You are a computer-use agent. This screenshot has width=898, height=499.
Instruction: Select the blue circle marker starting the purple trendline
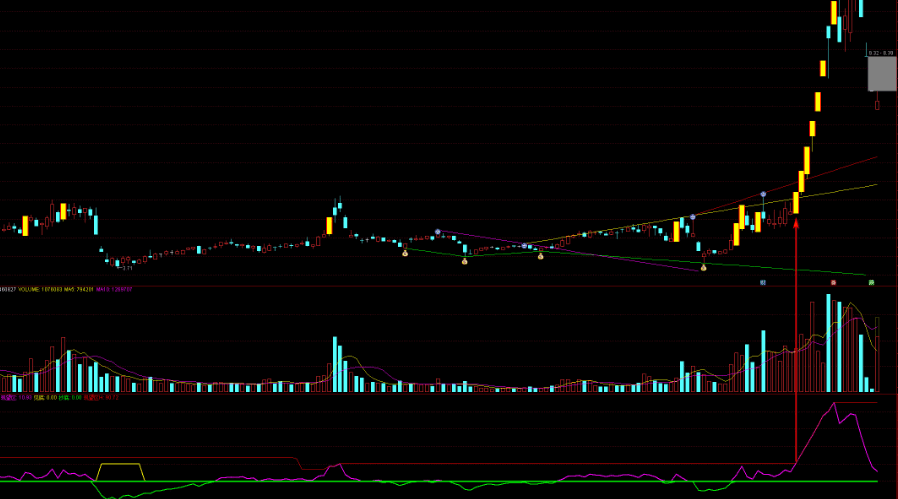(x=438, y=232)
